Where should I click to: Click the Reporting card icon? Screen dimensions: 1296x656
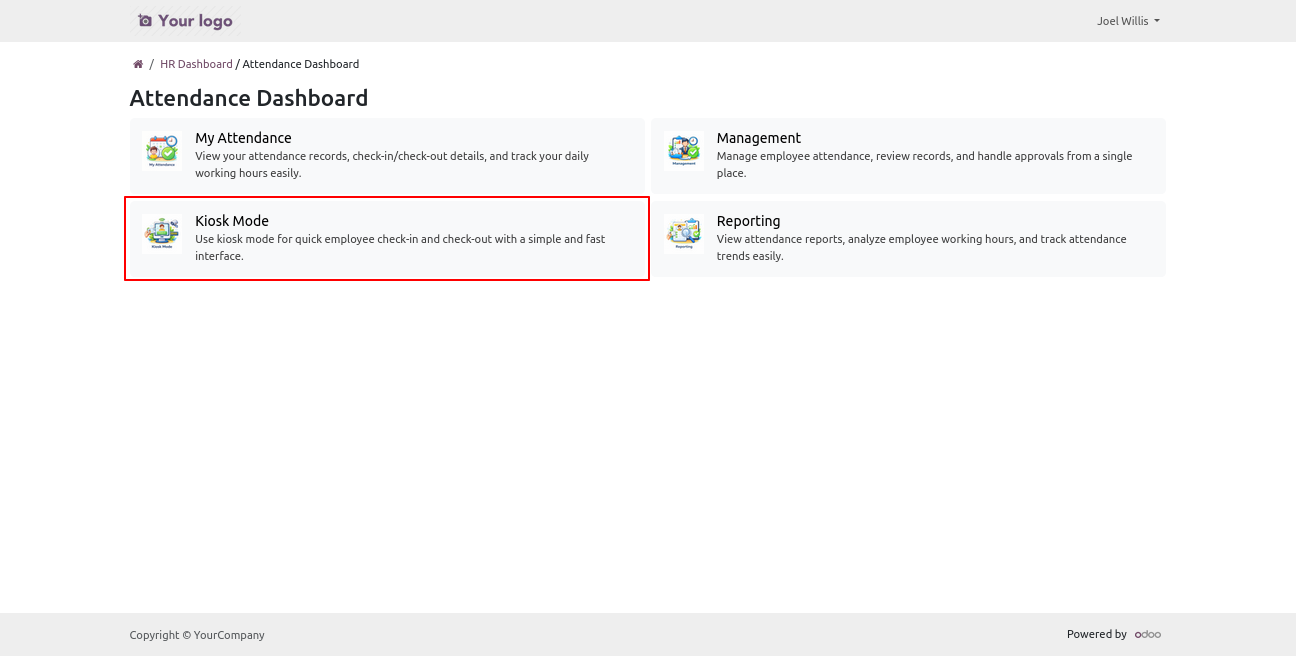(683, 233)
